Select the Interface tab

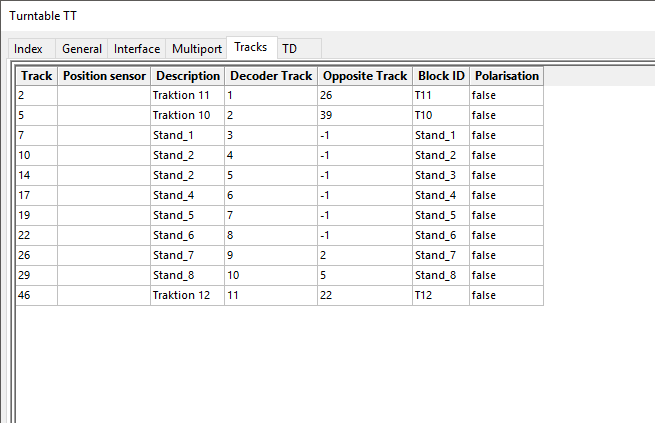137,48
